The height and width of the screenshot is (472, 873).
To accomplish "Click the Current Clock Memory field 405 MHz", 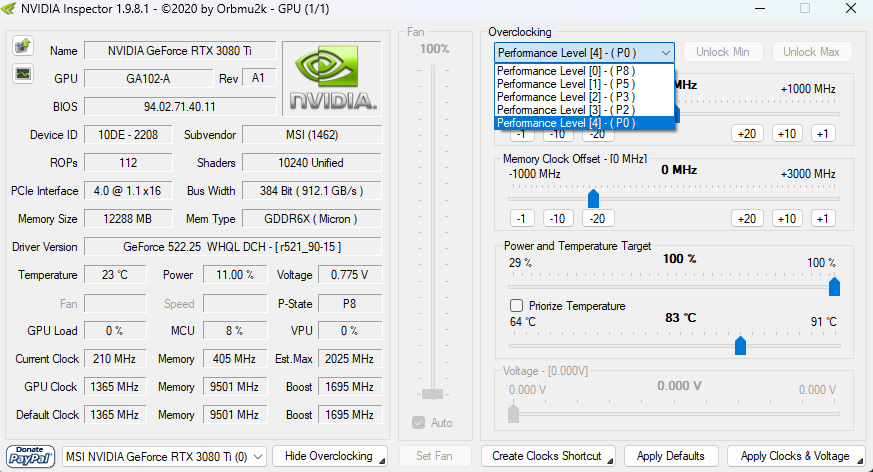I will click(x=235, y=359).
